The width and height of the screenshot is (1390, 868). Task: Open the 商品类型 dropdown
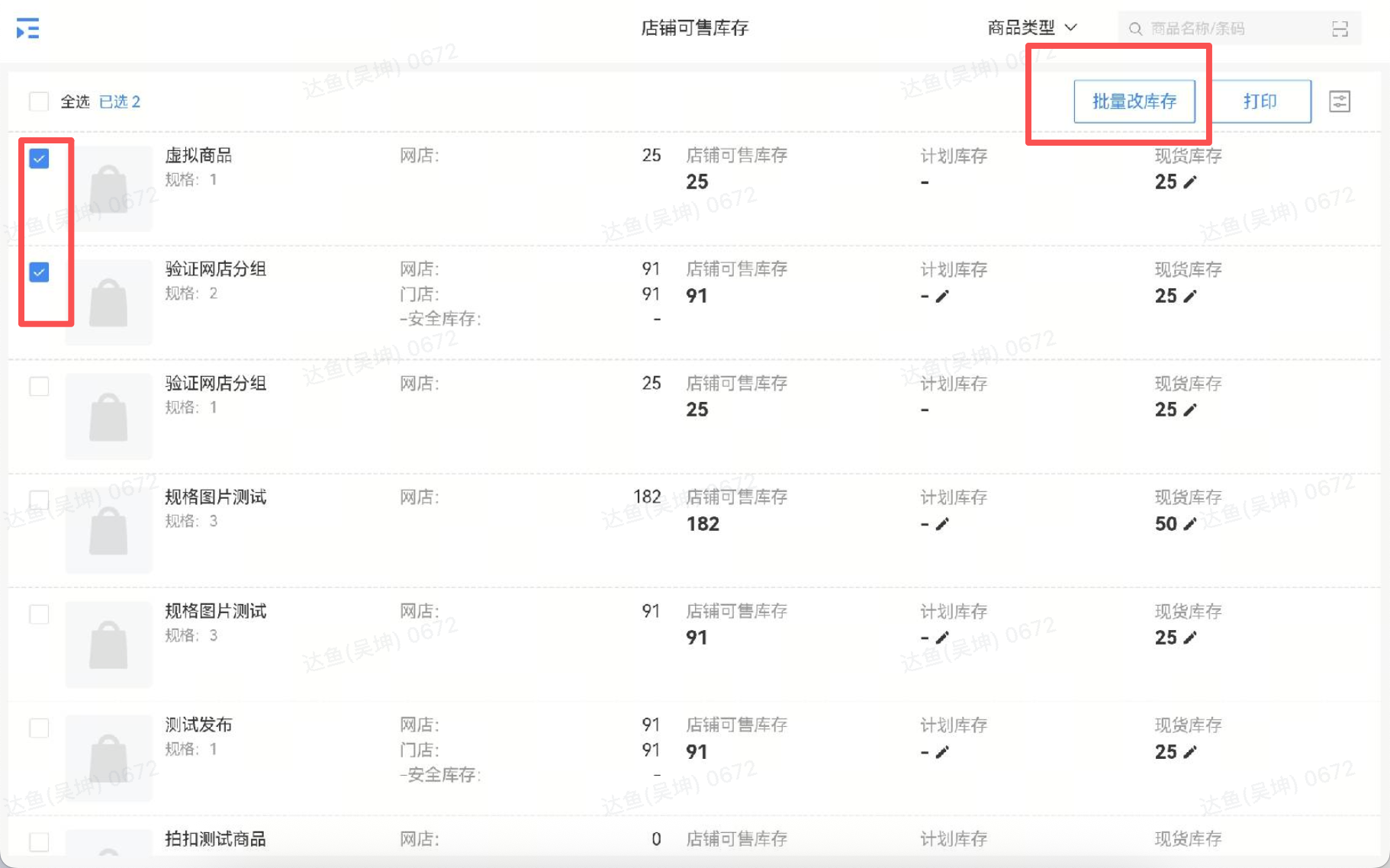pyautogui.click(x=1031, y=28)
